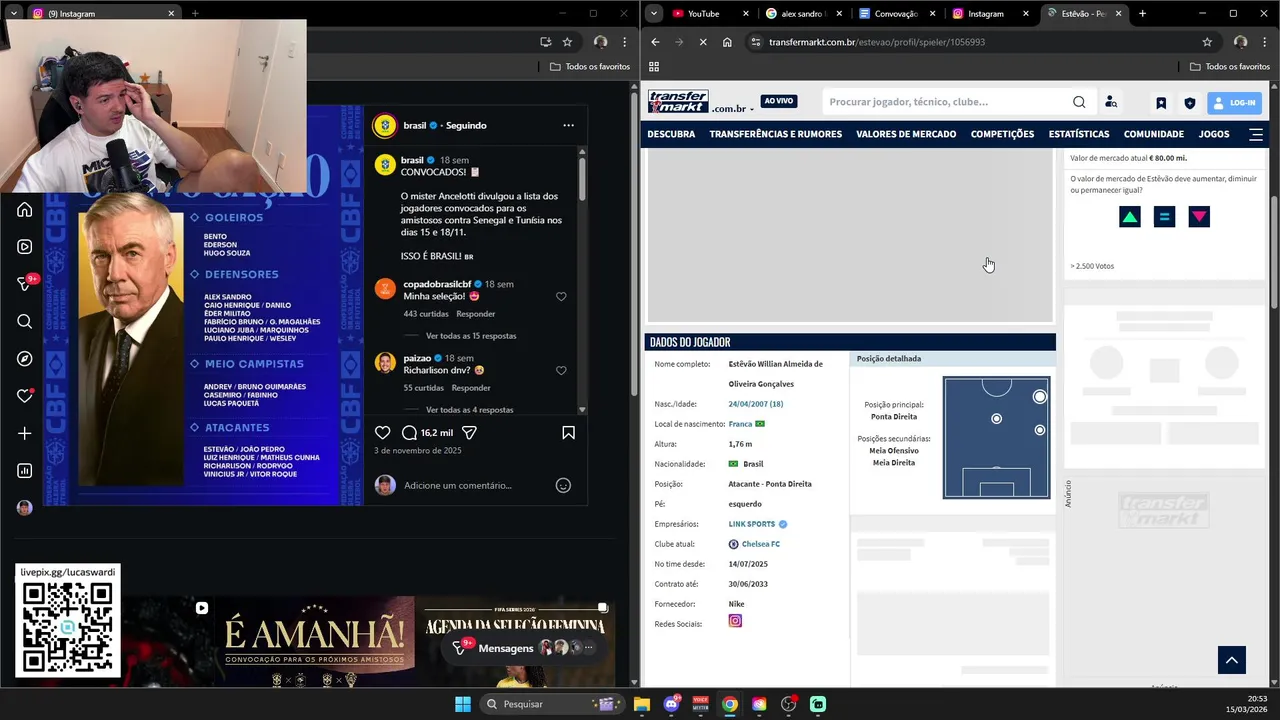Screen dimensions: 1280x720
Task: Open more options on the brasil post
Action: pyautogui.click(x=568, y=125)
